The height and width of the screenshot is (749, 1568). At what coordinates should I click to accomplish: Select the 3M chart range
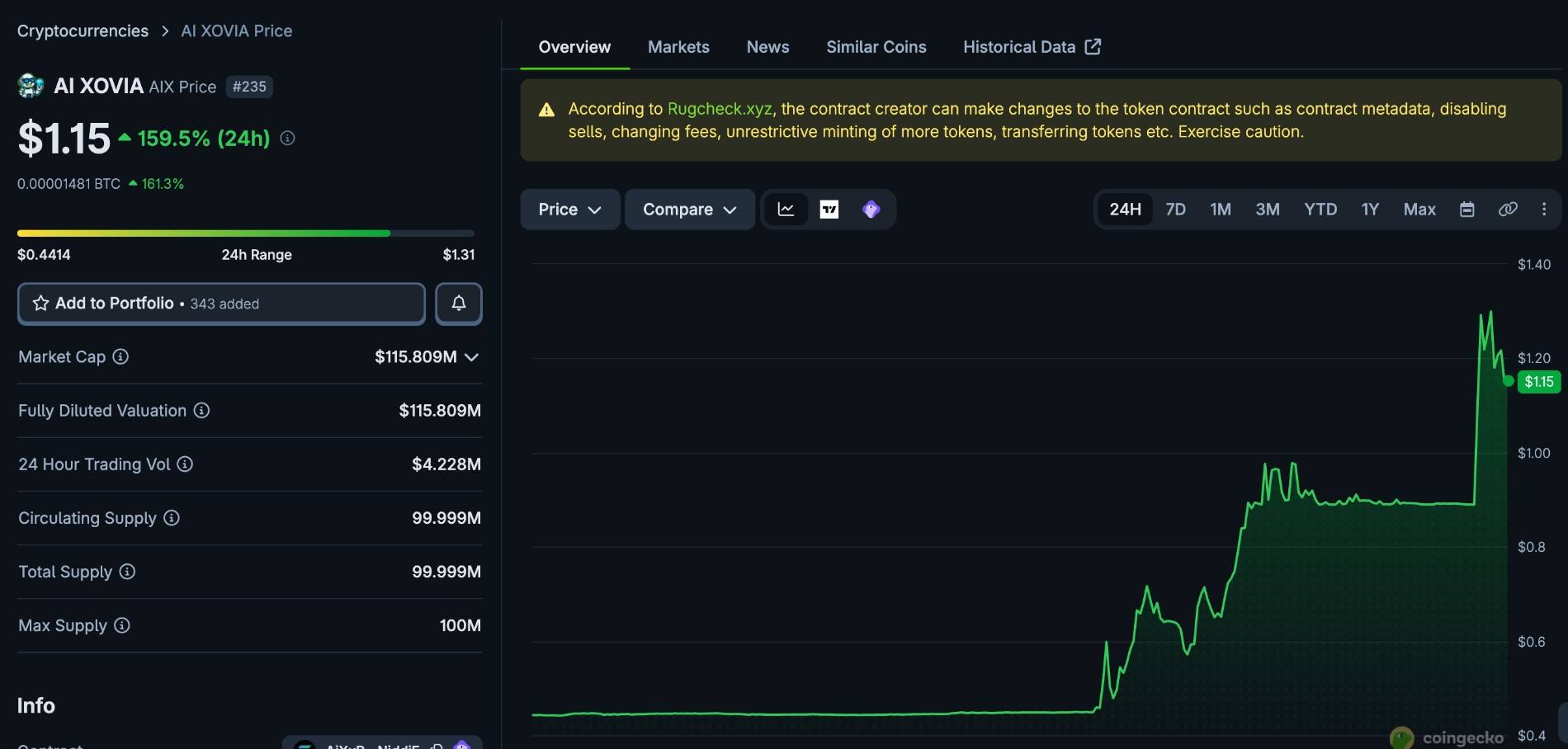tap(1268, 210)
